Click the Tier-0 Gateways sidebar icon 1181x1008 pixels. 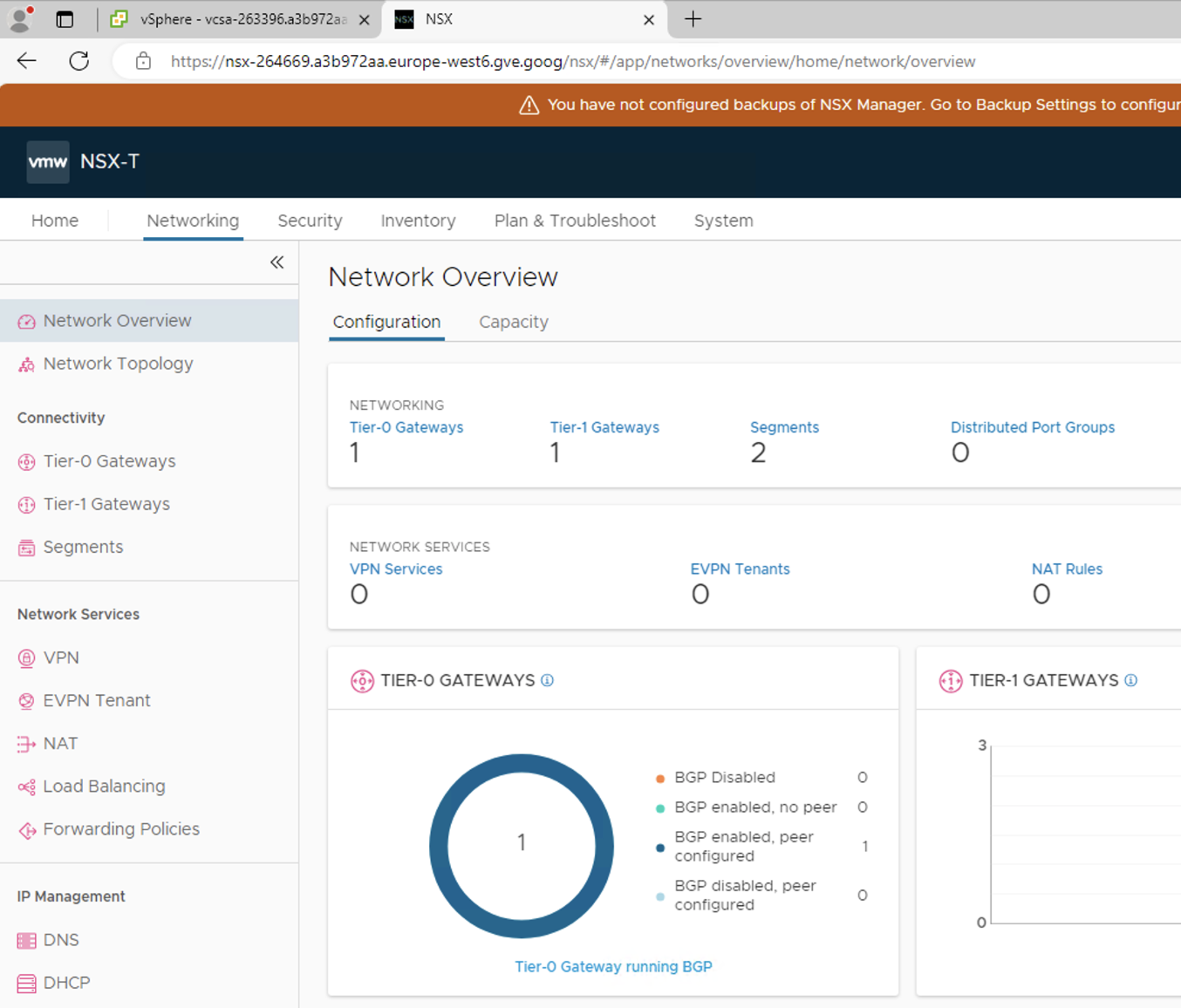pyautogui.click(x=27, y=462)
